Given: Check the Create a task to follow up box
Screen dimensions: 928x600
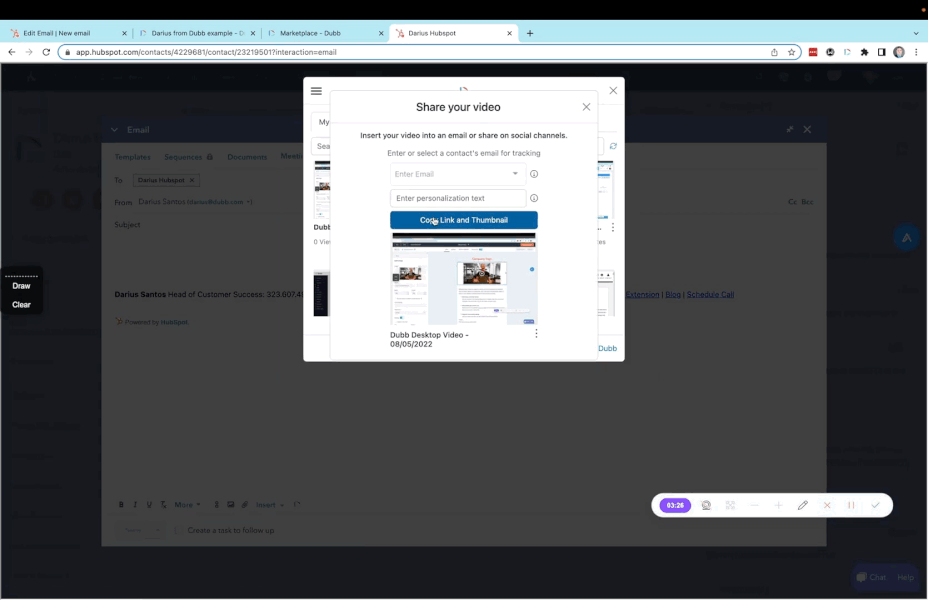Looking at the screenshot, I should pyautogui.click(x=176, y=530).
